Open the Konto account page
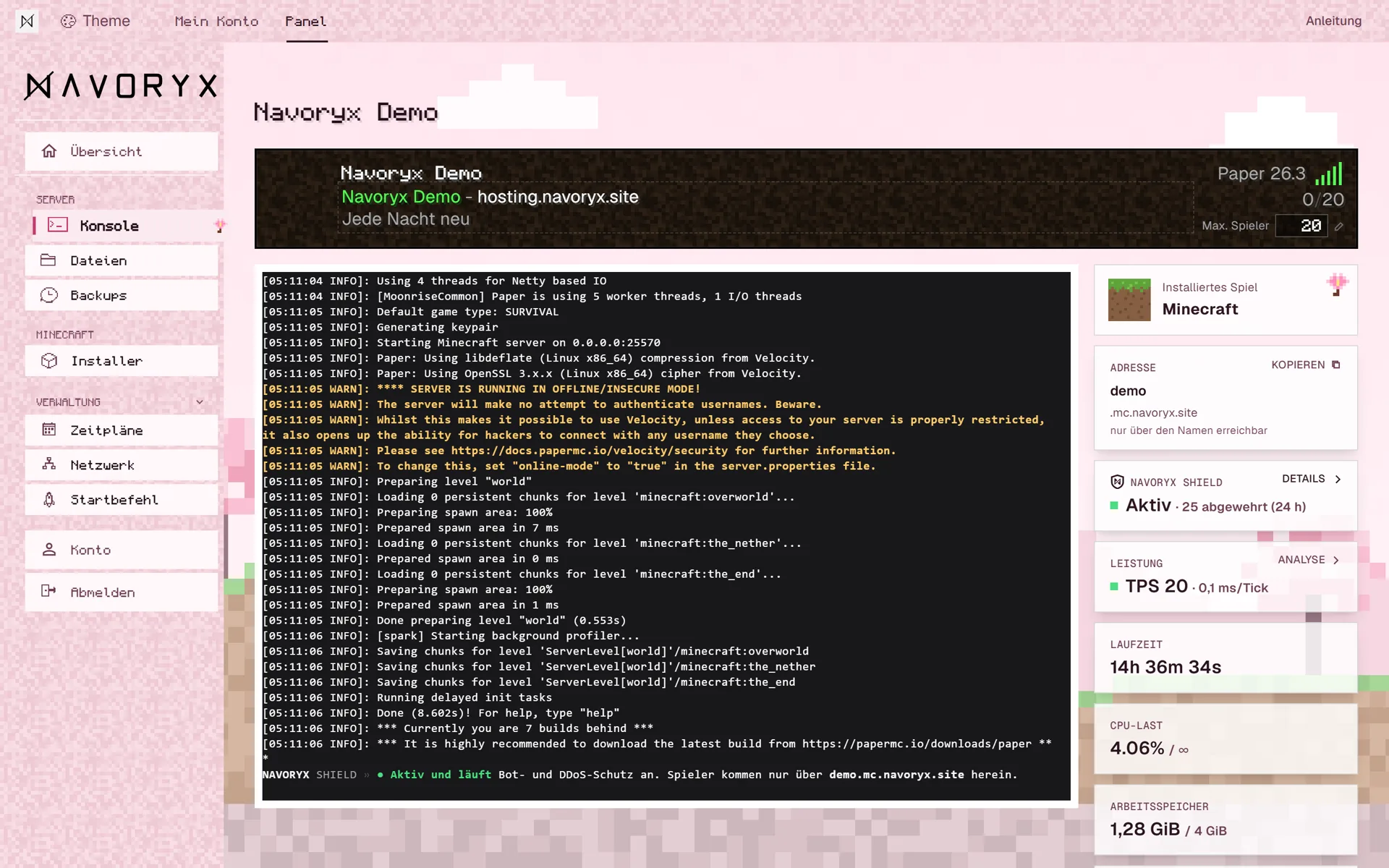 [x=122, y=550]
